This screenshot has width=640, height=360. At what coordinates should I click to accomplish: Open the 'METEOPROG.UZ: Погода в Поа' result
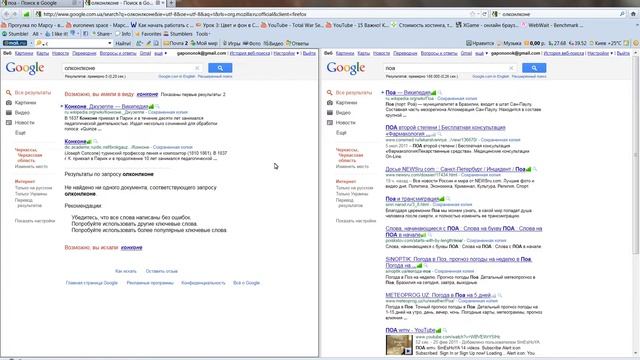pyautogui.click(x=438, y=295)
